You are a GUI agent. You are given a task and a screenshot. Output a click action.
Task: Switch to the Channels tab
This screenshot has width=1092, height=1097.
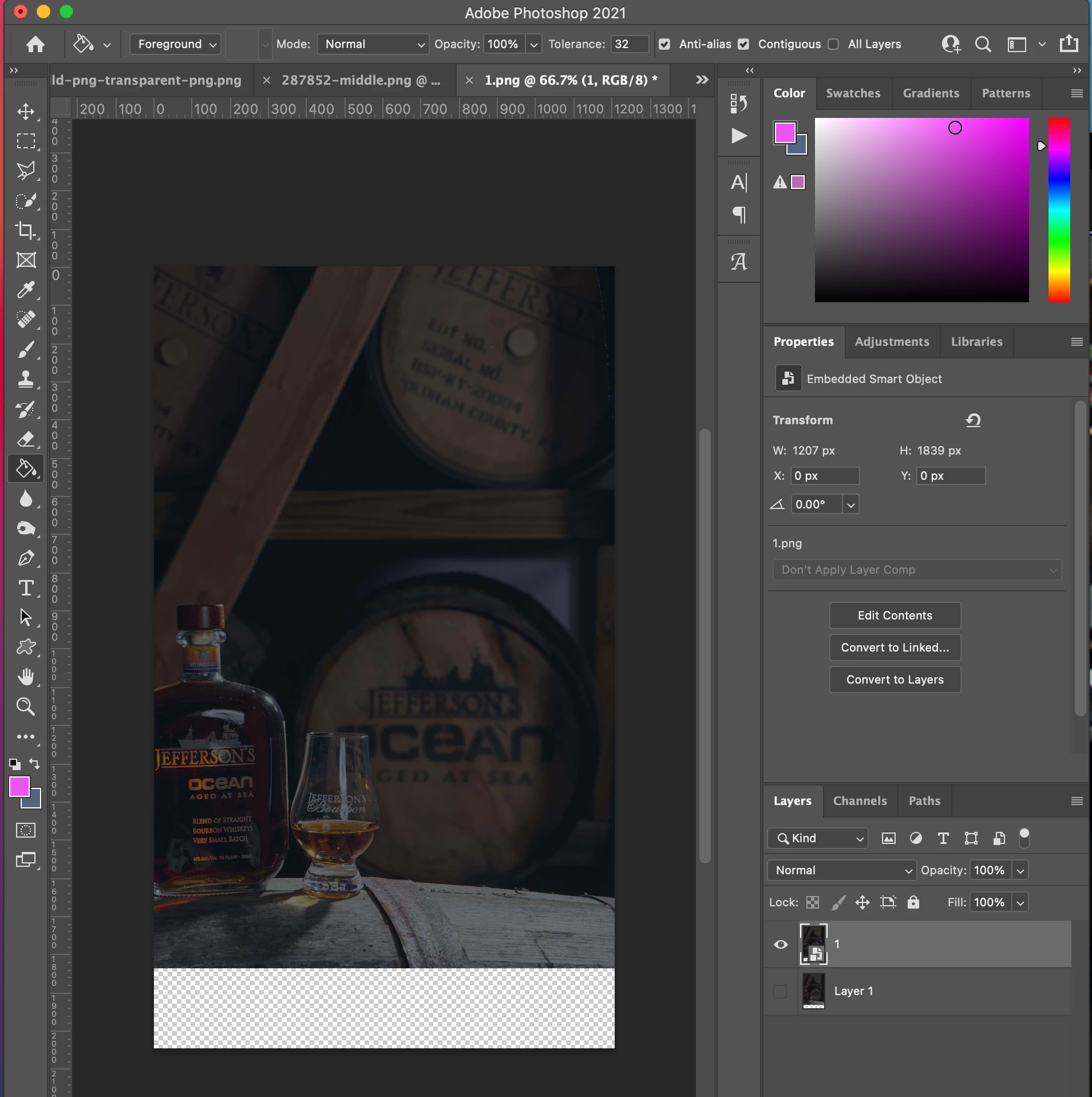click(x=860, y=801)
